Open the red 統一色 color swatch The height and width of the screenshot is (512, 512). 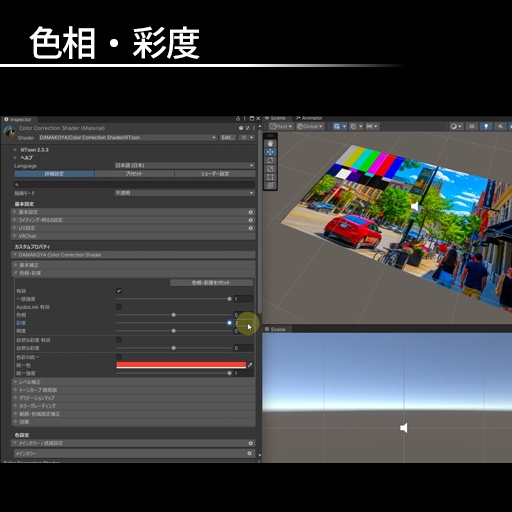pos(181,365)
